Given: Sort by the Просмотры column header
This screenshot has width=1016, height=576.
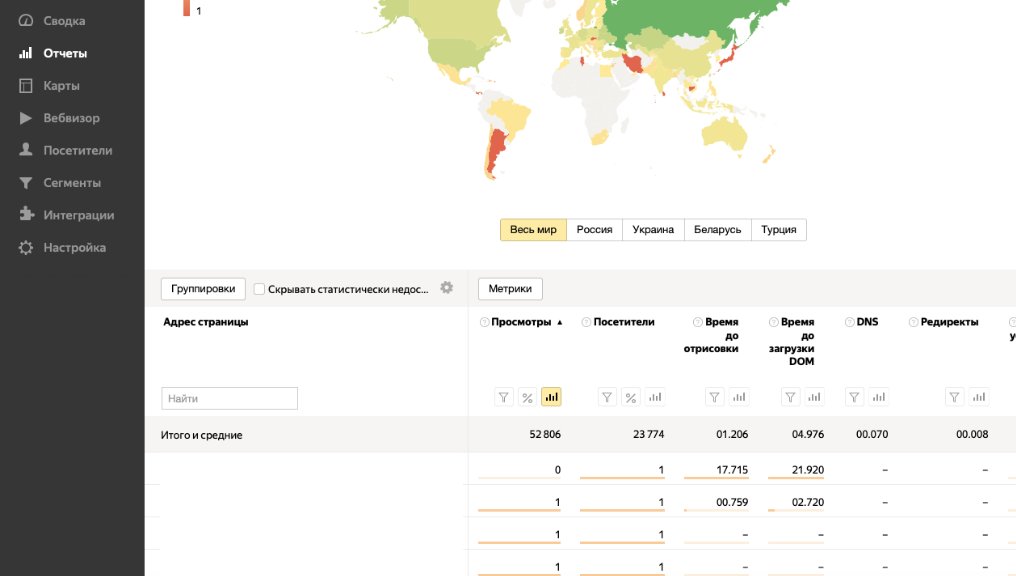Looking at the screenshot, I should tap(521, 322).
